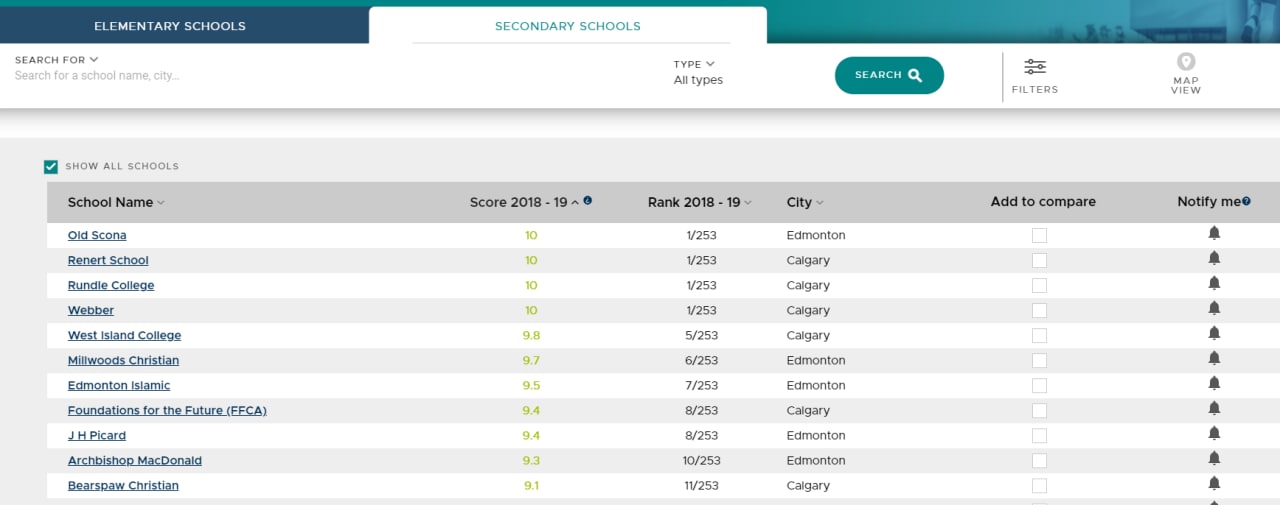The width and height of the screenshot is (1280, 505).
Task: Click notify bell for Foundations for the Future
Action: point(1214,408)
